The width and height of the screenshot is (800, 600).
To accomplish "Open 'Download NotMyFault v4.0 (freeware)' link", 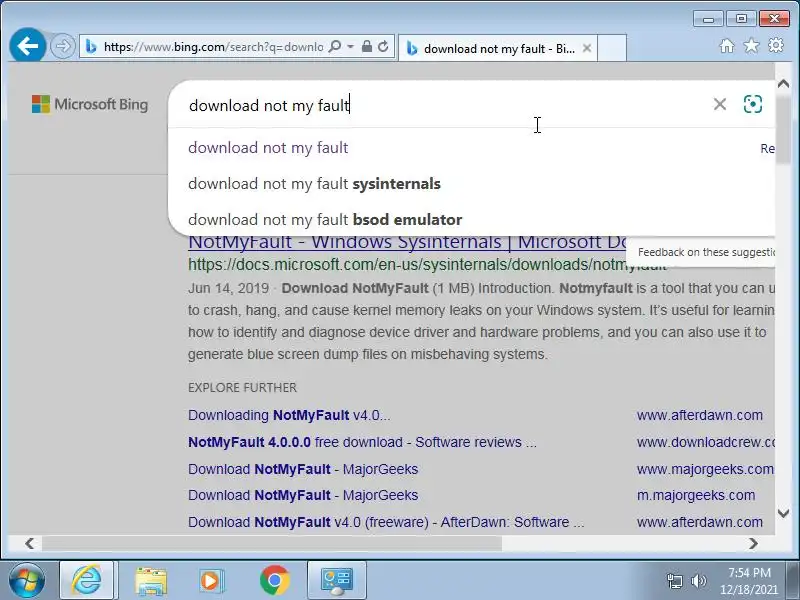I will click(386, 522).
